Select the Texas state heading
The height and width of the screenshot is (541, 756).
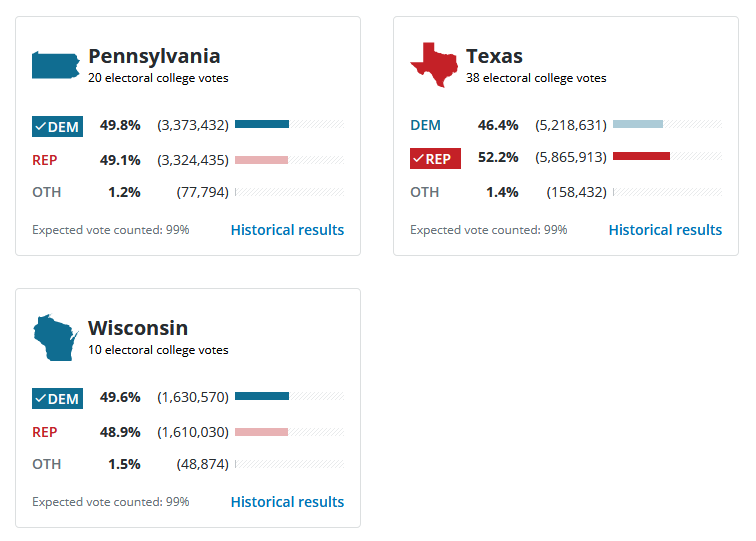coord(494,56)
